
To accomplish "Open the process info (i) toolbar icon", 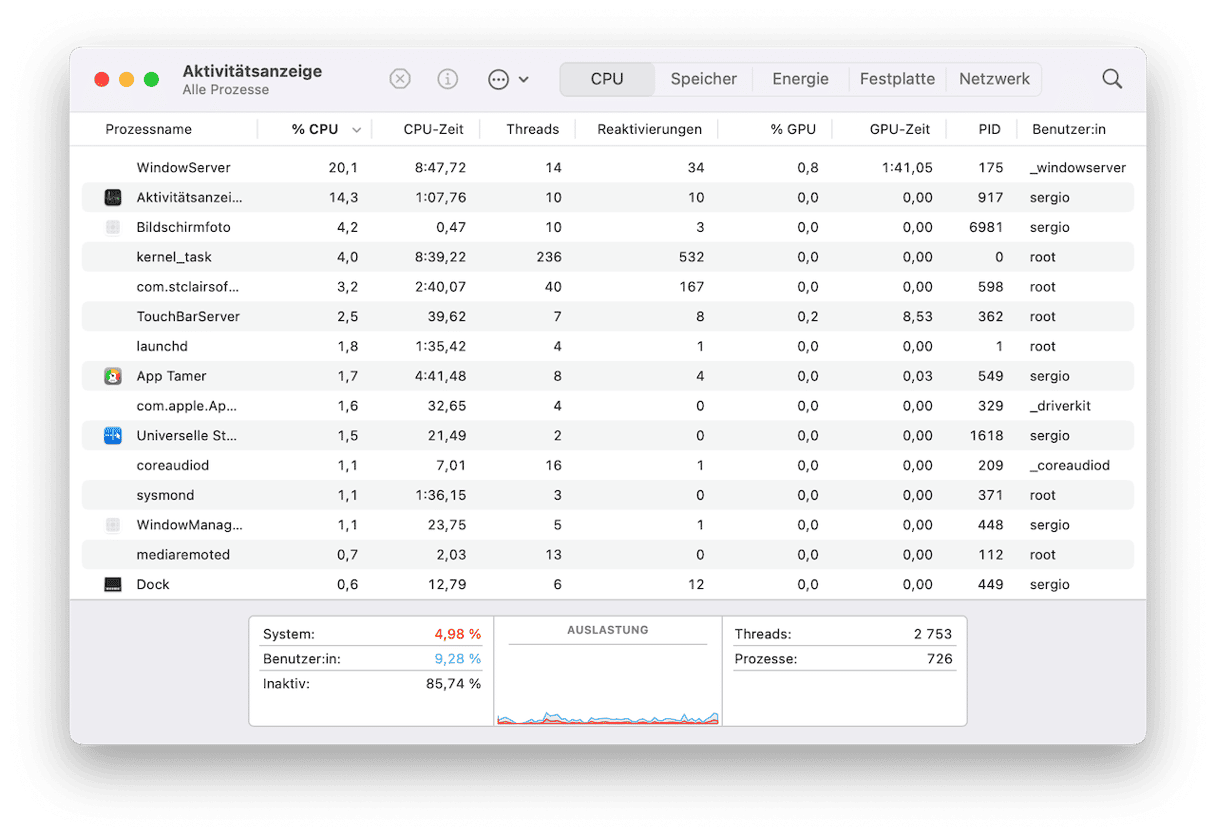I will [x=448, y=79].
